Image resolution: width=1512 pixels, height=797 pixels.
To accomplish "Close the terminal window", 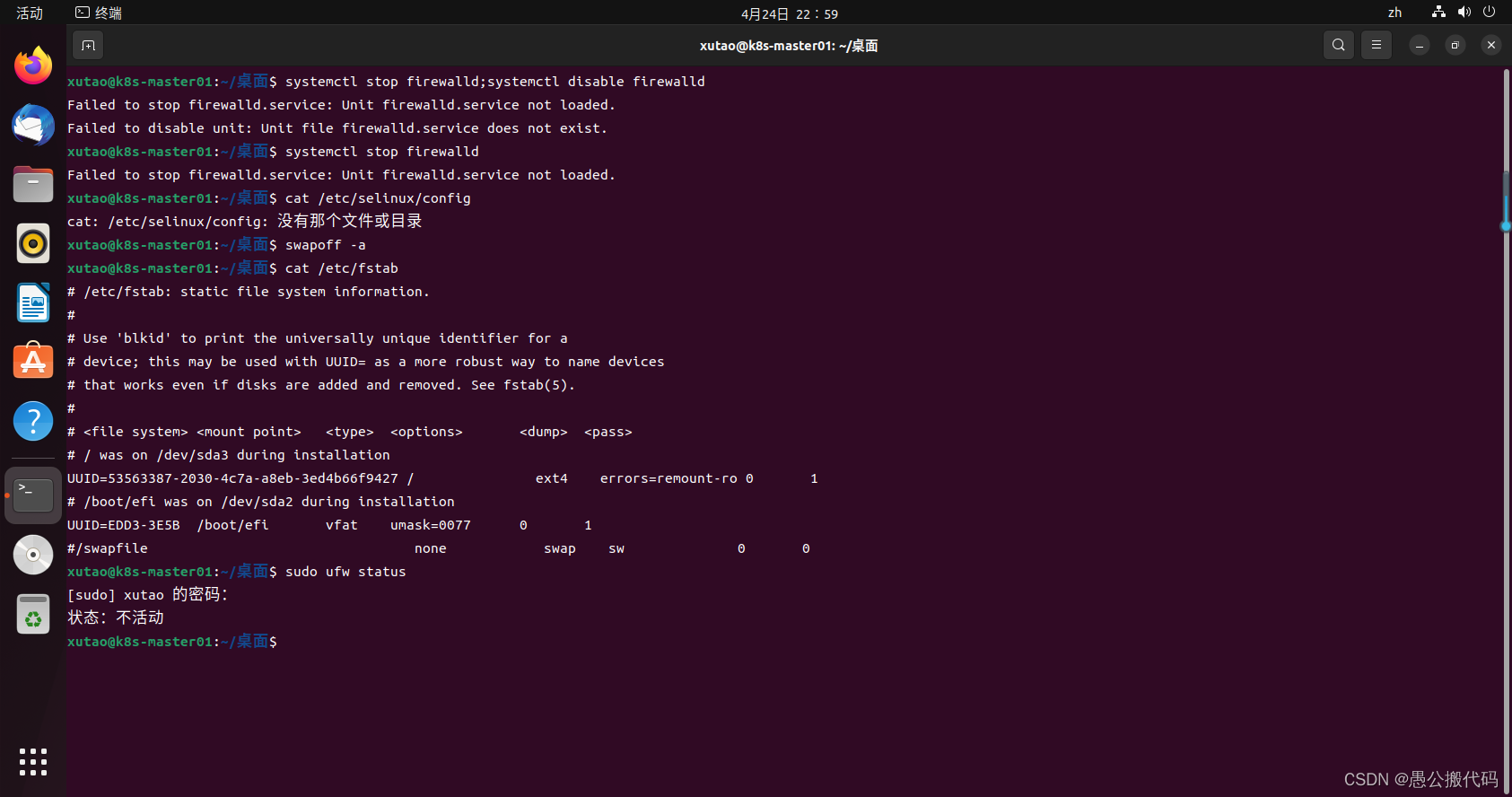I will [1491, 45].
